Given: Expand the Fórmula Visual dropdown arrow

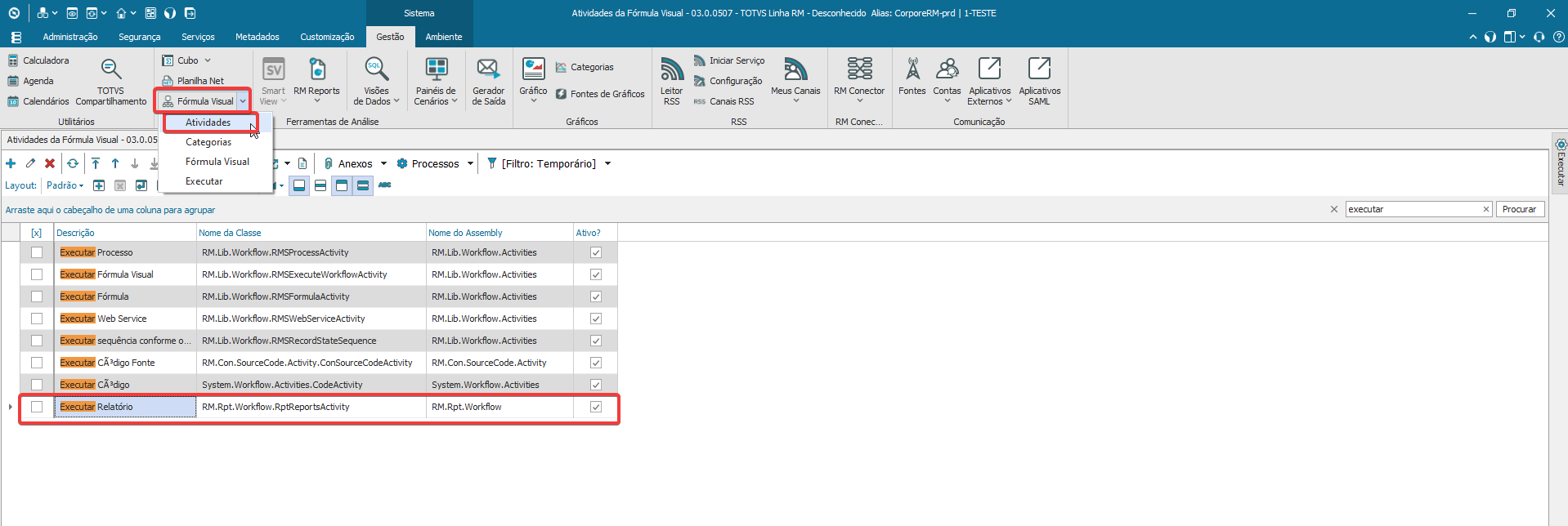Looking at the screenshot, I should tap(243, 101).
